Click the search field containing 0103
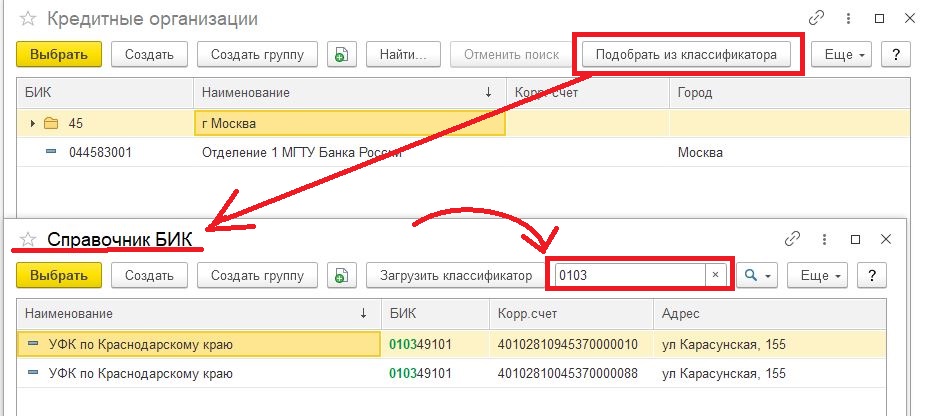 coord(630,275)
